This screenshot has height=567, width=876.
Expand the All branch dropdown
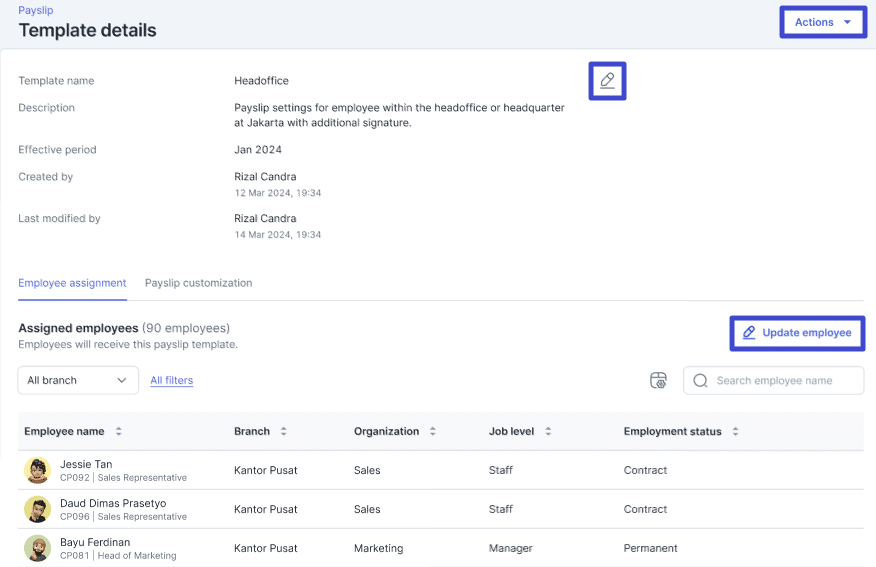(78, 380)
